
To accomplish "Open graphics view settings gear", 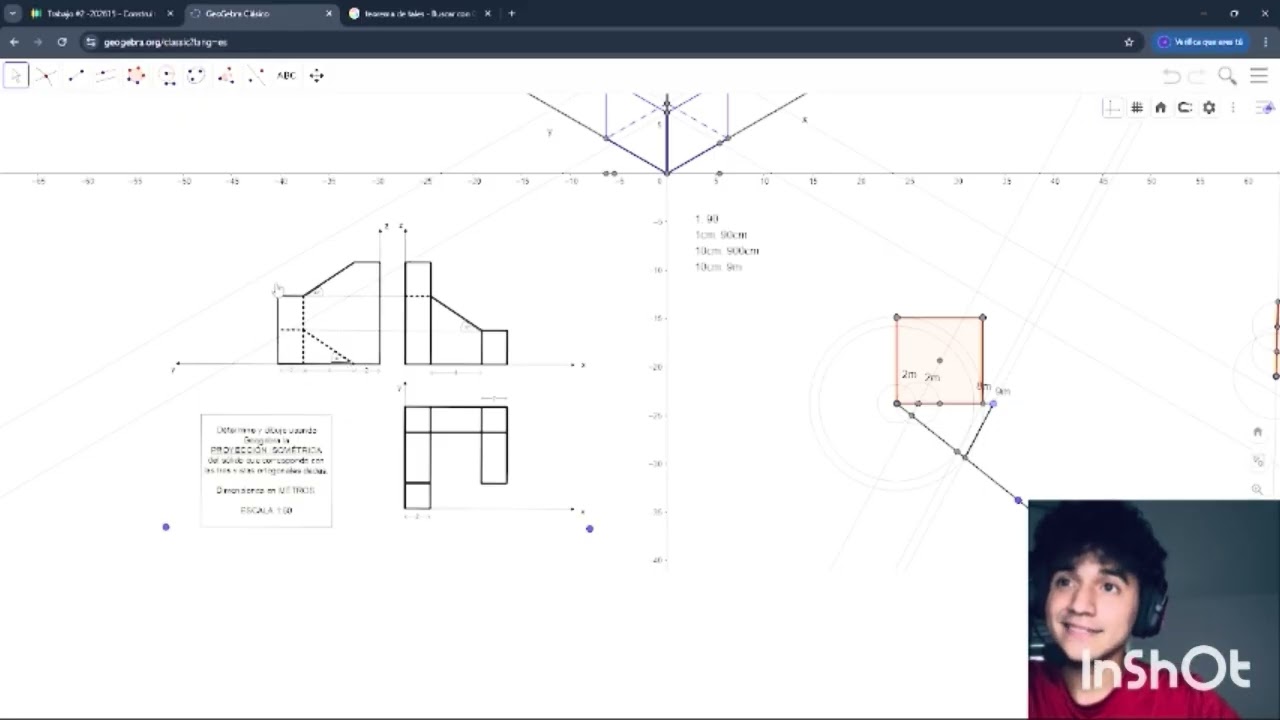I will [x=1209, y=108].
